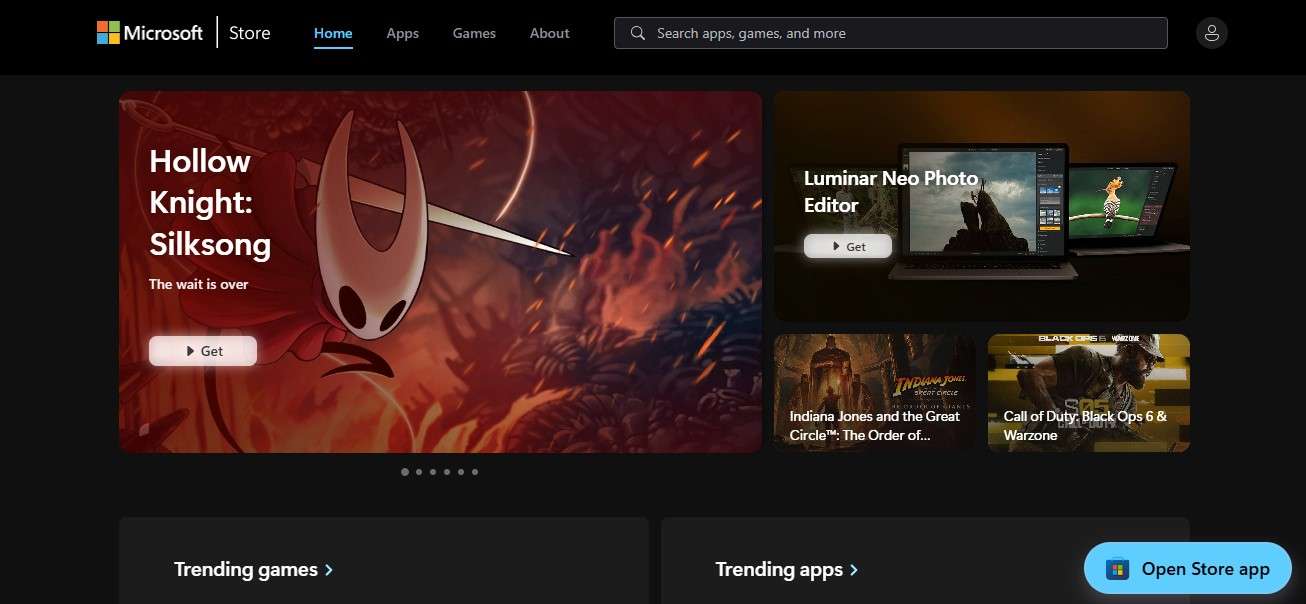1306x604 pixels.
Task: Open the Call of Duty: Black Ops 6 card
Action: [1089, 393]
